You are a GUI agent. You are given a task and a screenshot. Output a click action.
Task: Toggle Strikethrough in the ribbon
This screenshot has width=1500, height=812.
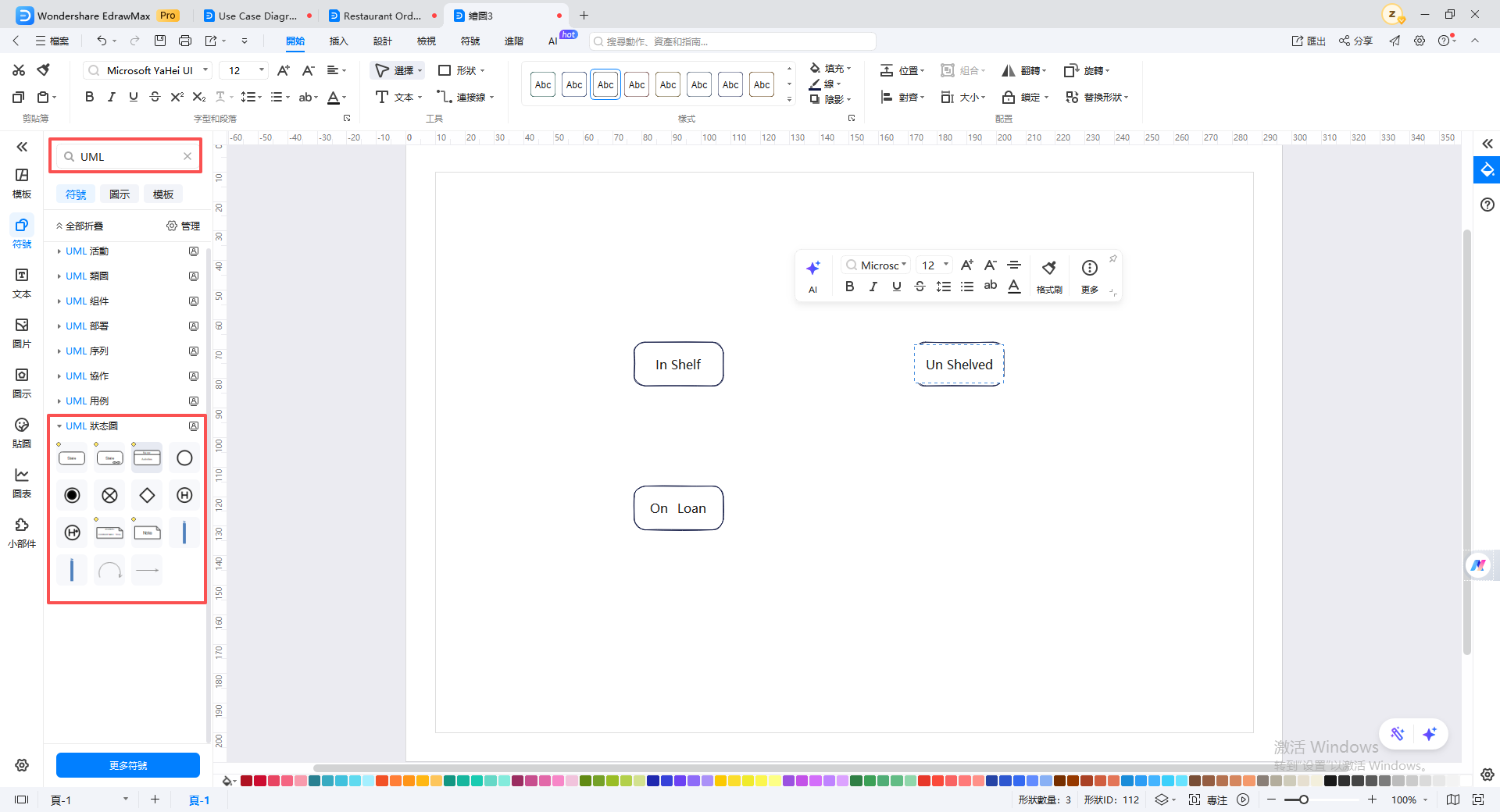155,97
